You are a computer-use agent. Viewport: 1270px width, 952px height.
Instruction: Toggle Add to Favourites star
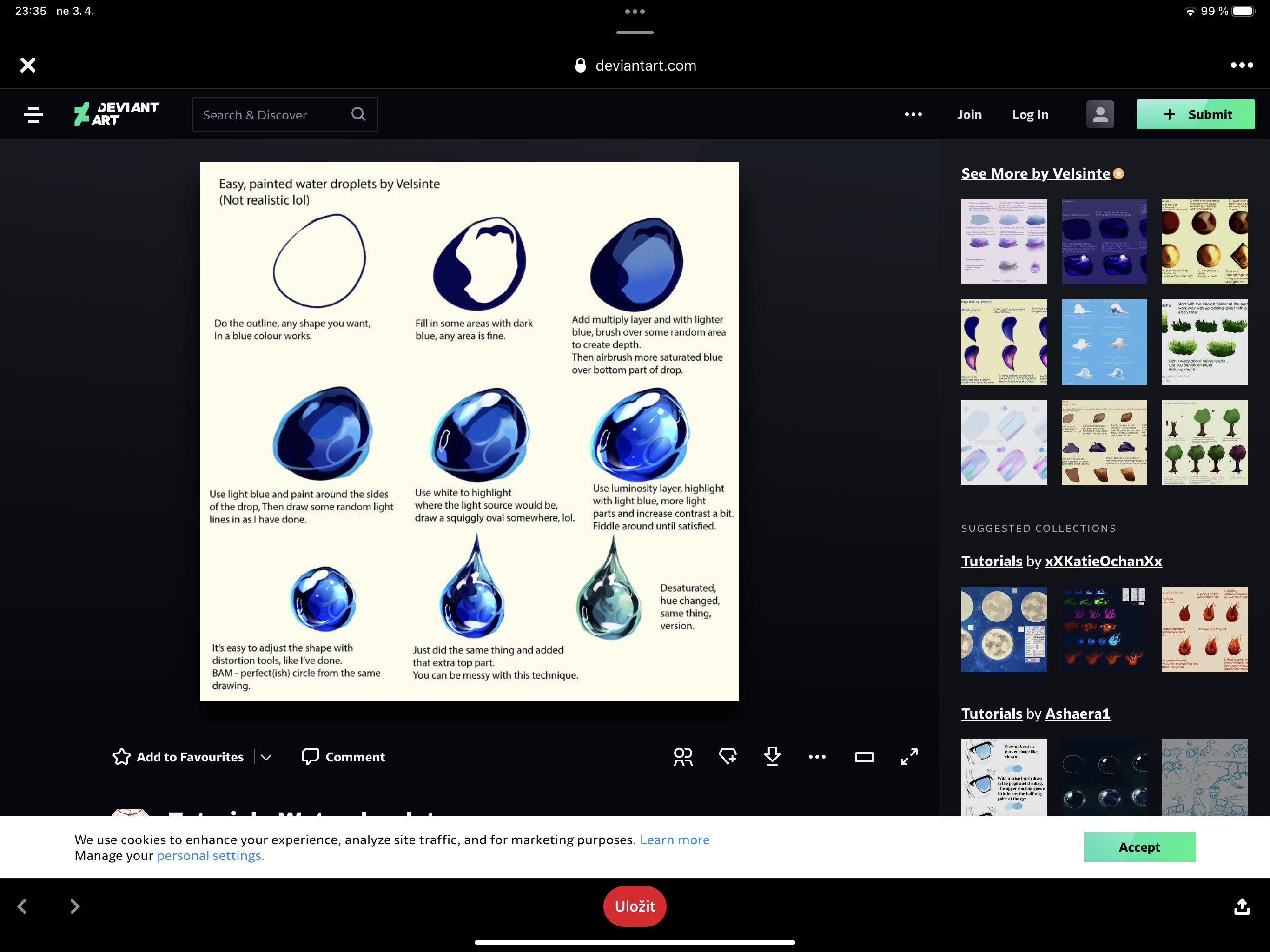(122, 757)
